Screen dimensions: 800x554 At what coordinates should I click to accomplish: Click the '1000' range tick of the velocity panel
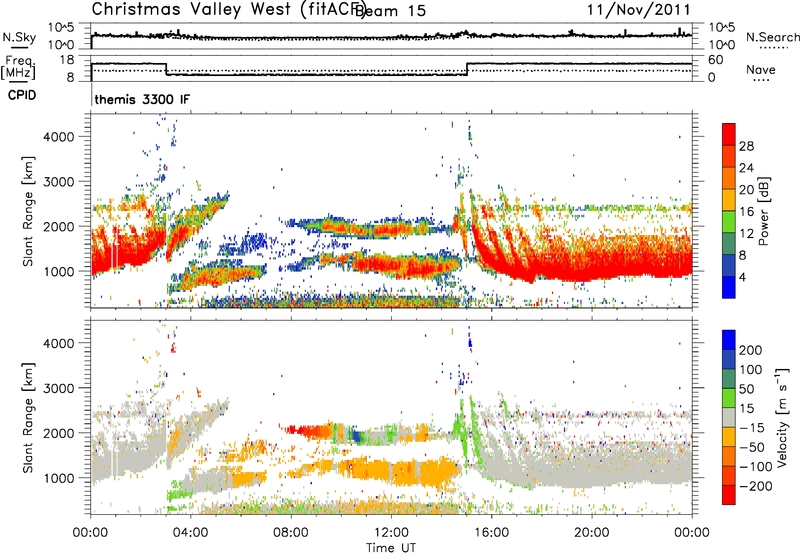tap(59, 478)
